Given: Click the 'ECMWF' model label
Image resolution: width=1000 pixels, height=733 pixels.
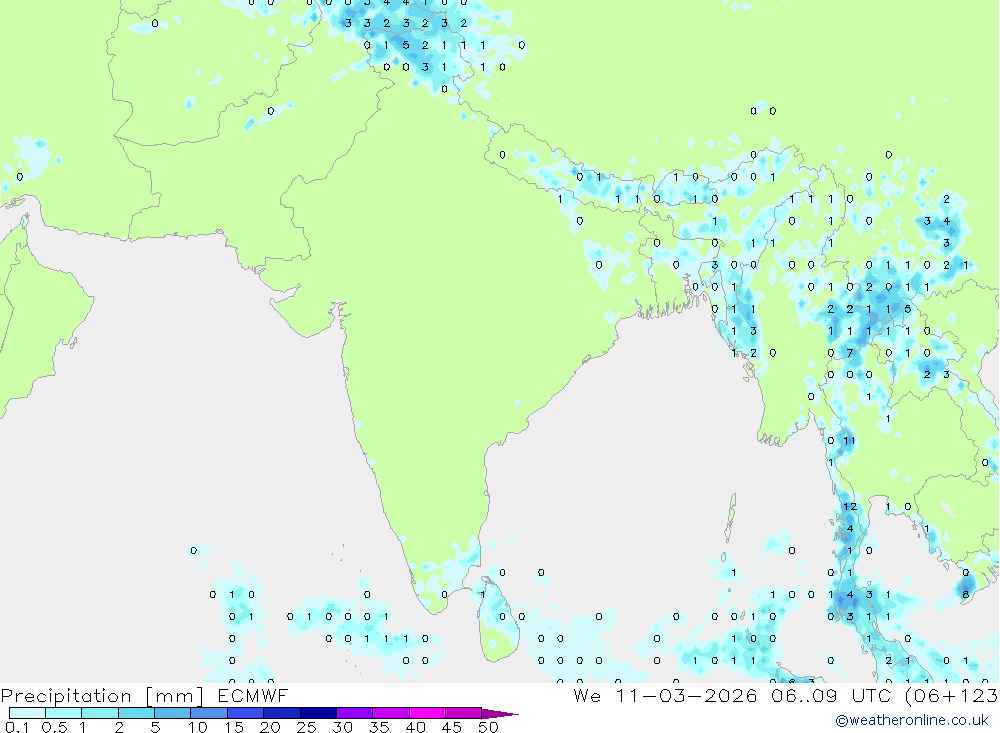Looking at the screenshot, I should 253,695.
